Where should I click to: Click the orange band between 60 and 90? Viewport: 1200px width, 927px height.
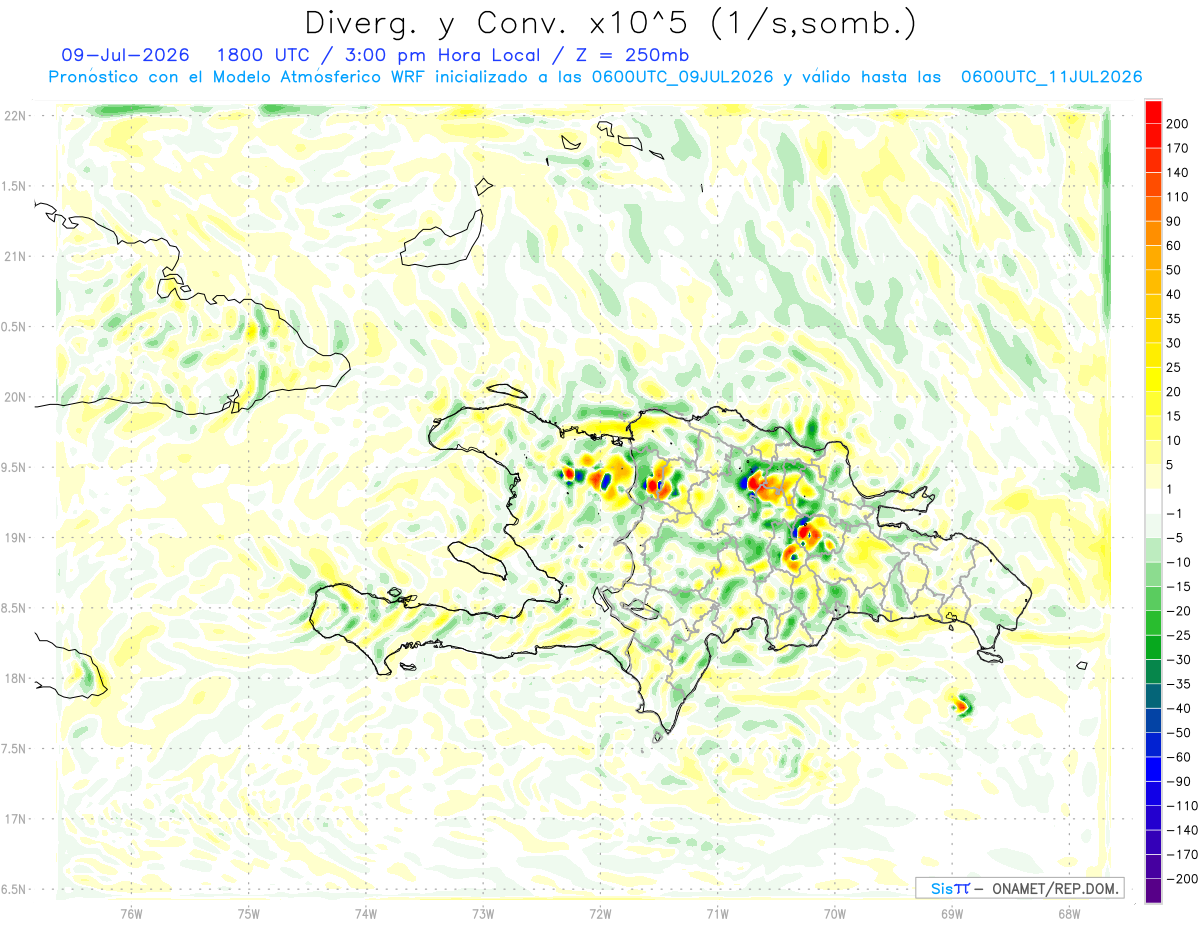tap(1153, 233)
